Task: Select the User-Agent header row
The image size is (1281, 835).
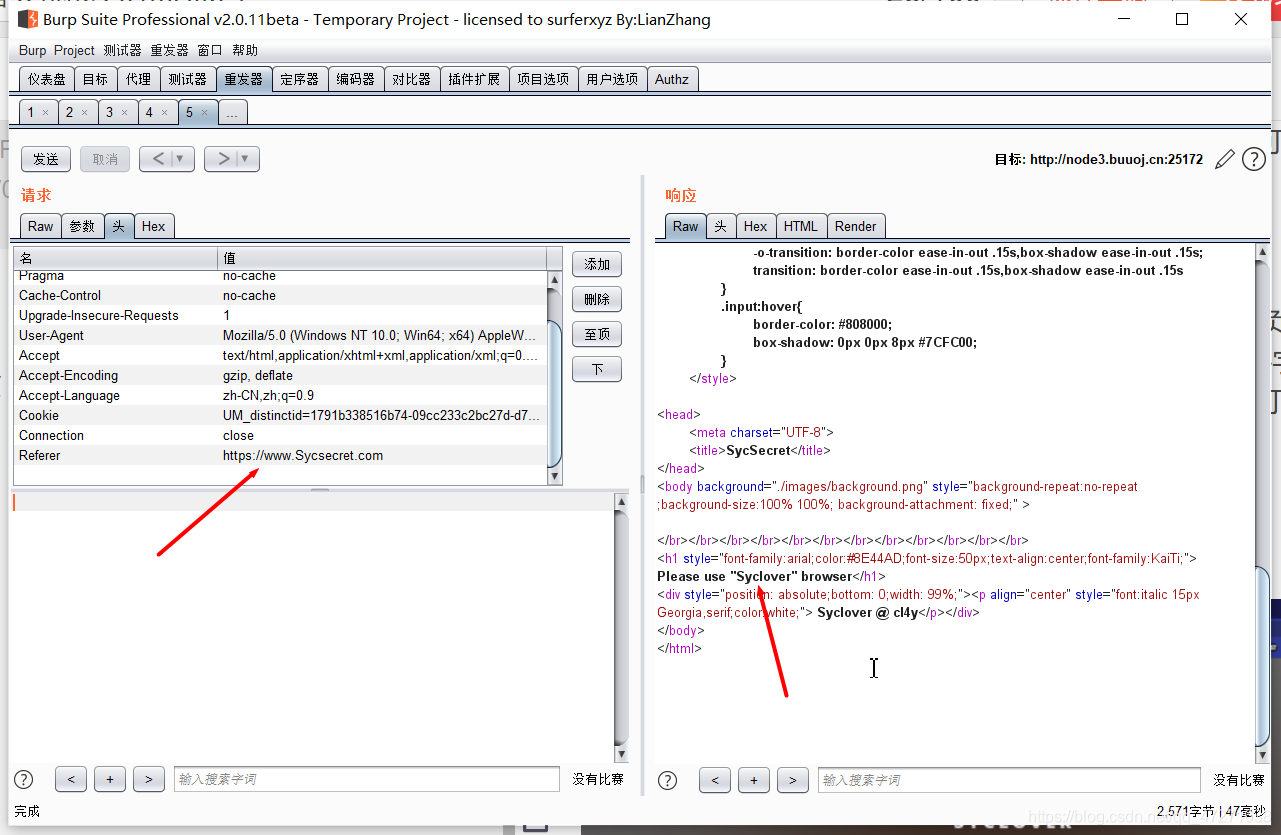Action: [281, 336]
